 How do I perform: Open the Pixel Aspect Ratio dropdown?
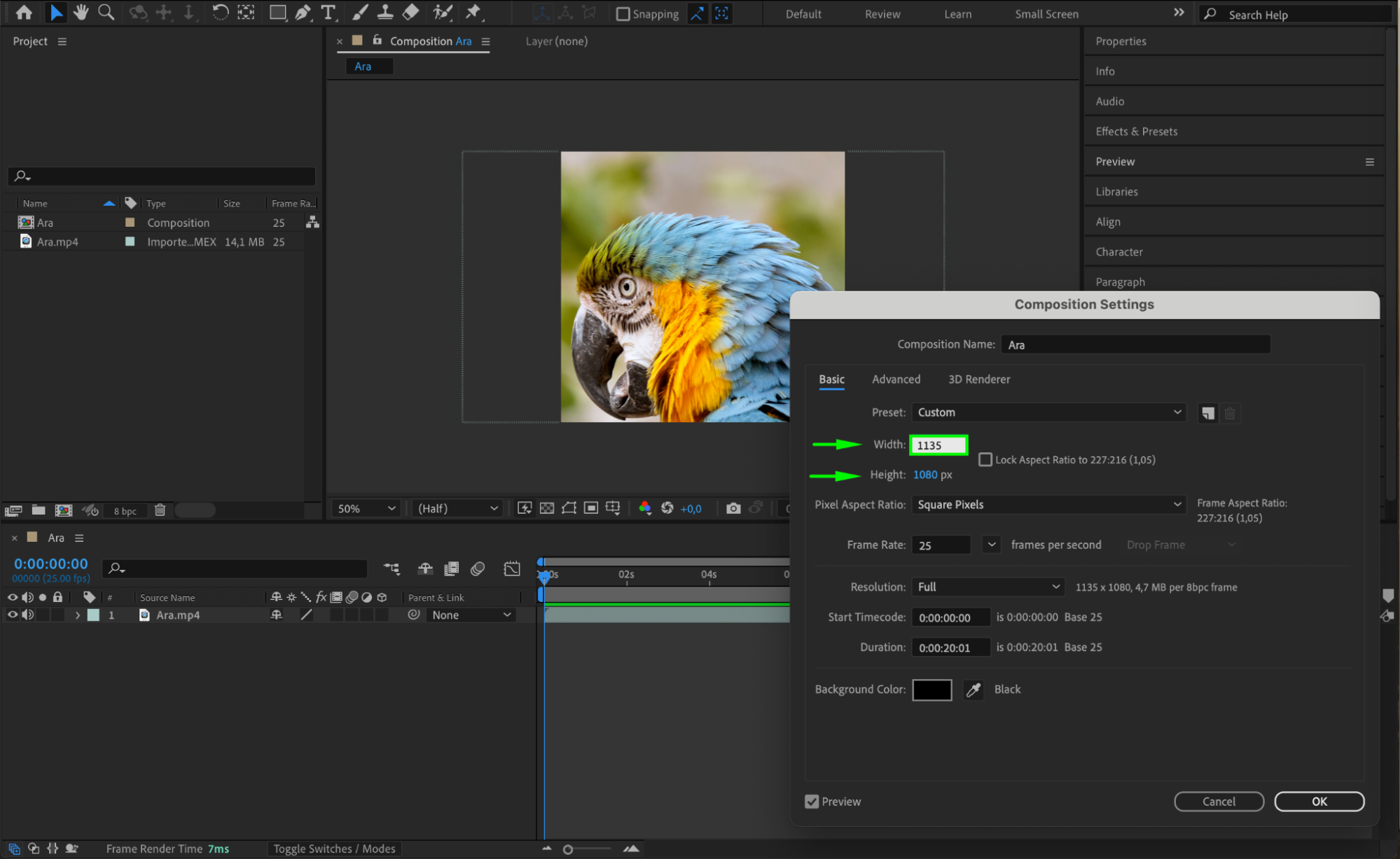1048,505
